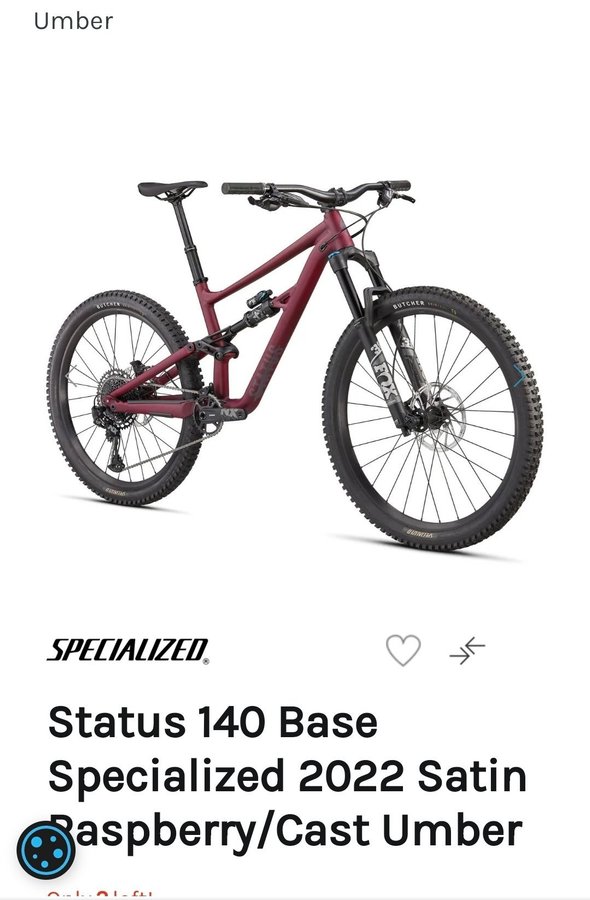Show next product image with blue chevron
The image size is (590, 900).
coord(519,376)
